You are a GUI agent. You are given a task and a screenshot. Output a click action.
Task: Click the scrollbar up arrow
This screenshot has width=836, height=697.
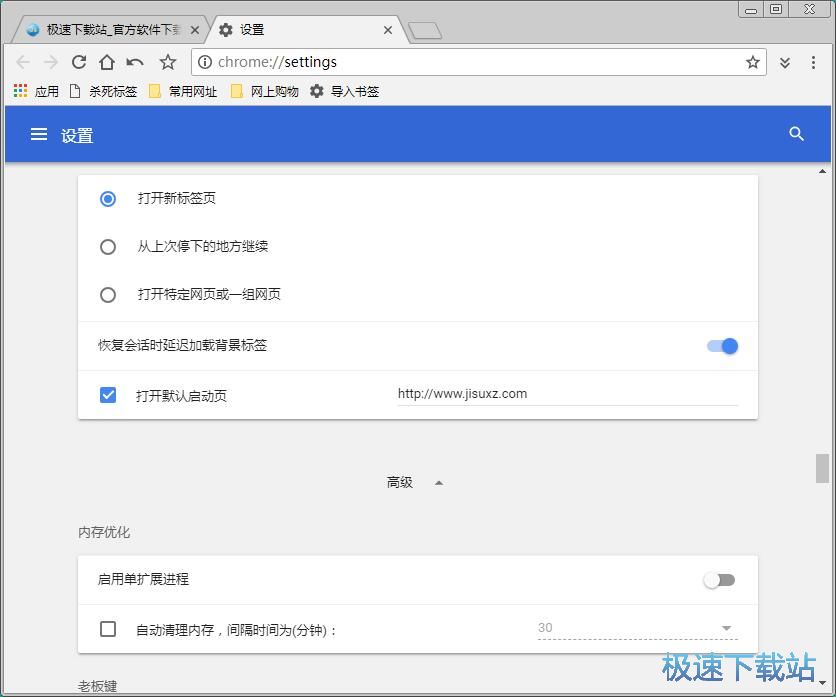(x=822, y=172)
